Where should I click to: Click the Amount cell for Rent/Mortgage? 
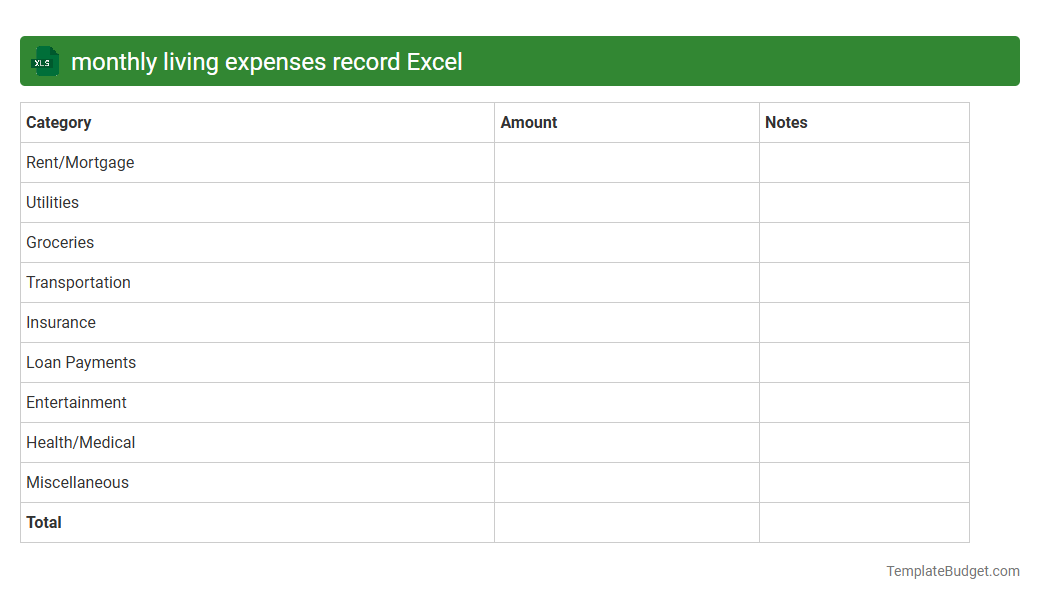pos(626,162)
